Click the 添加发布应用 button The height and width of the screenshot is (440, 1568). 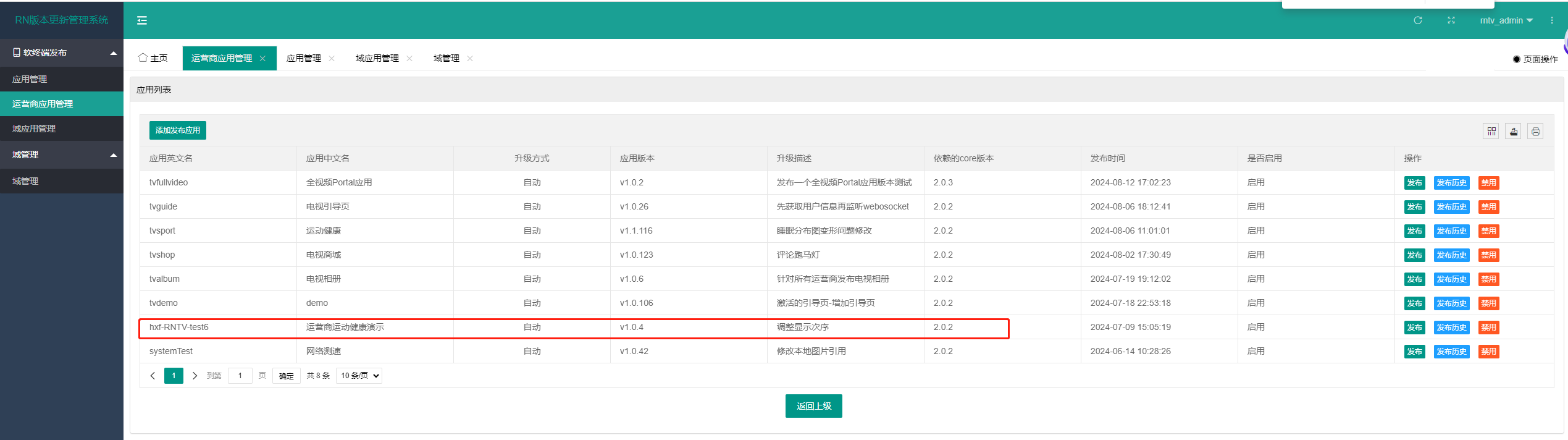pyautogui.click(x=178, y=130)
